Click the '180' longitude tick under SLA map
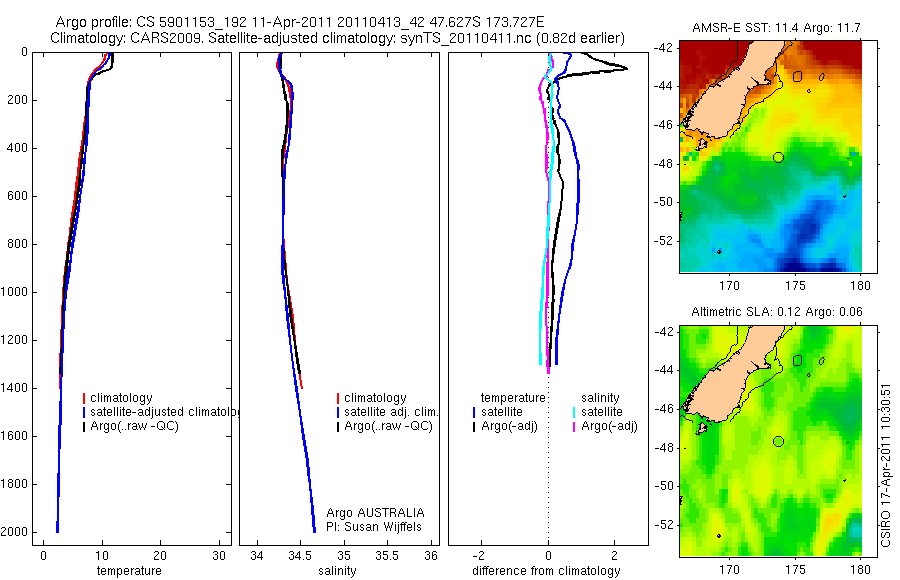This screenshot has height=580, width=900. [x=860, y=570]
